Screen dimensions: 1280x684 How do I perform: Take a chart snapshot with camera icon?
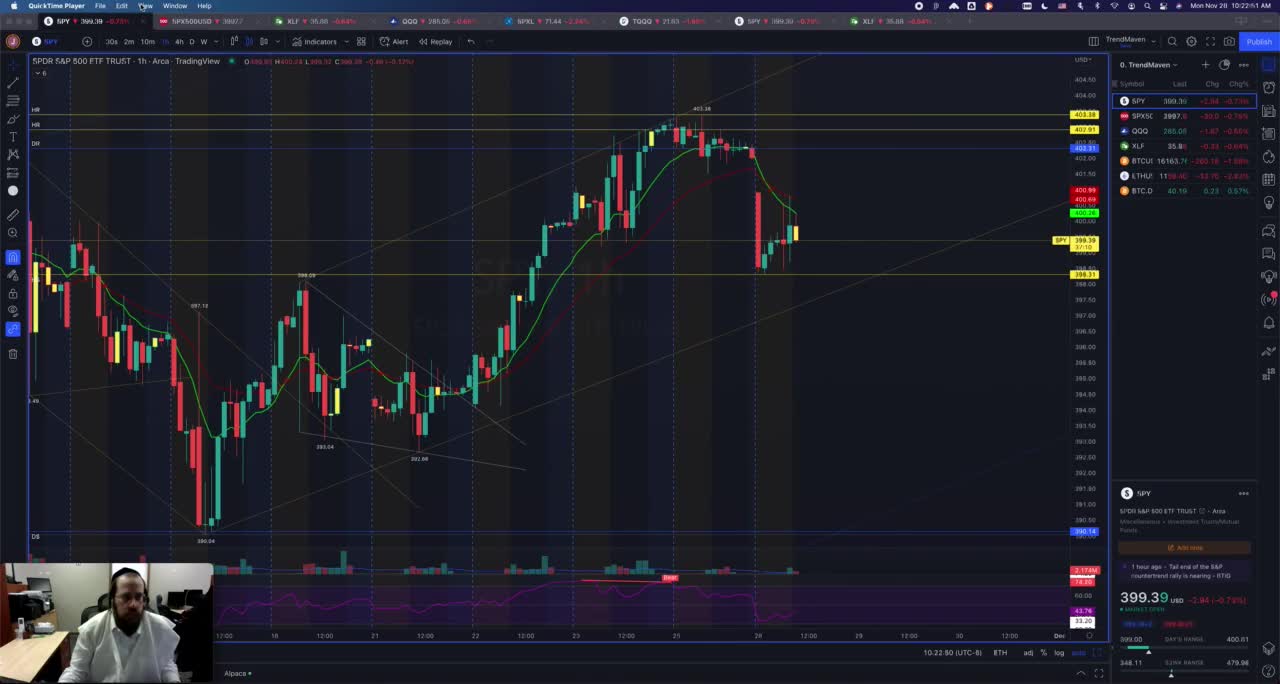[1228, 41]
